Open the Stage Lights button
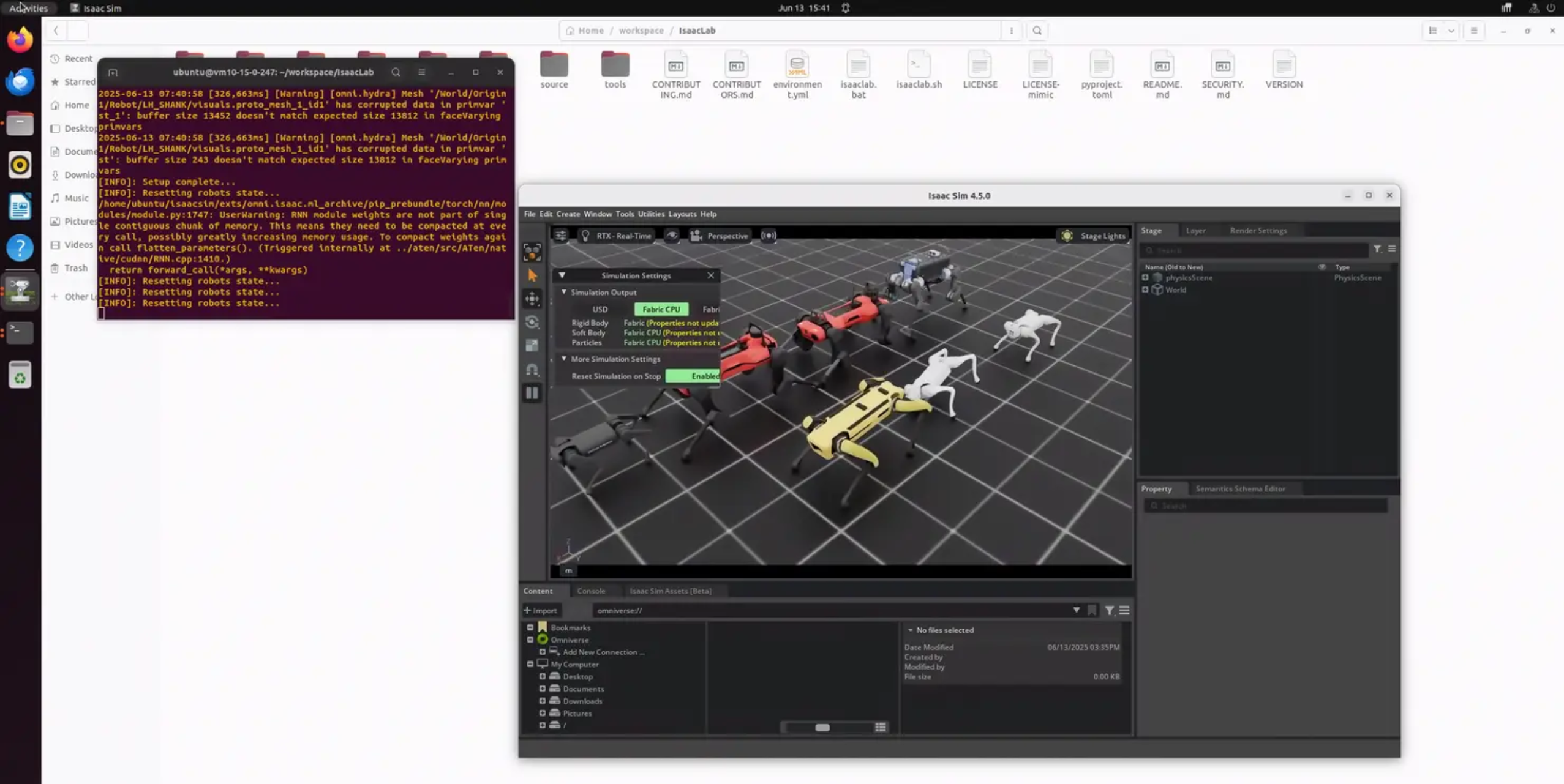 coord(1094,236)
